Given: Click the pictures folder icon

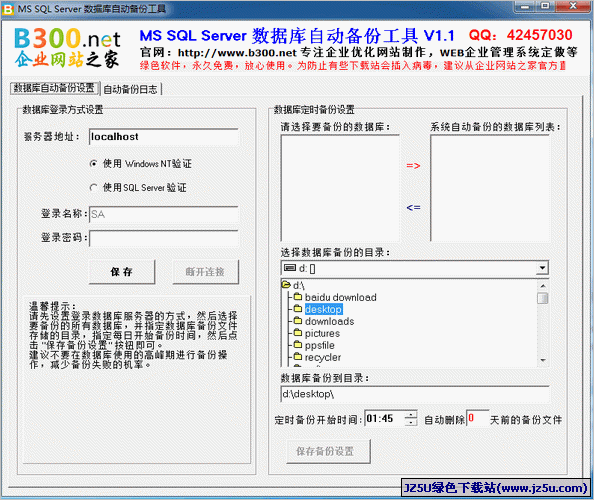Looking at the screenshot, I should tap(298, 333).
